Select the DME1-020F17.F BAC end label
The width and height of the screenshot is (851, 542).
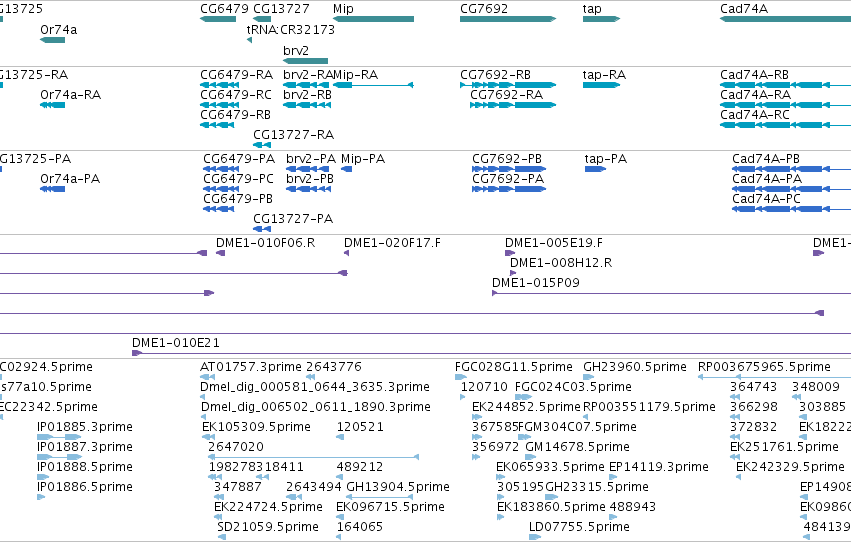tap(392, 243)
